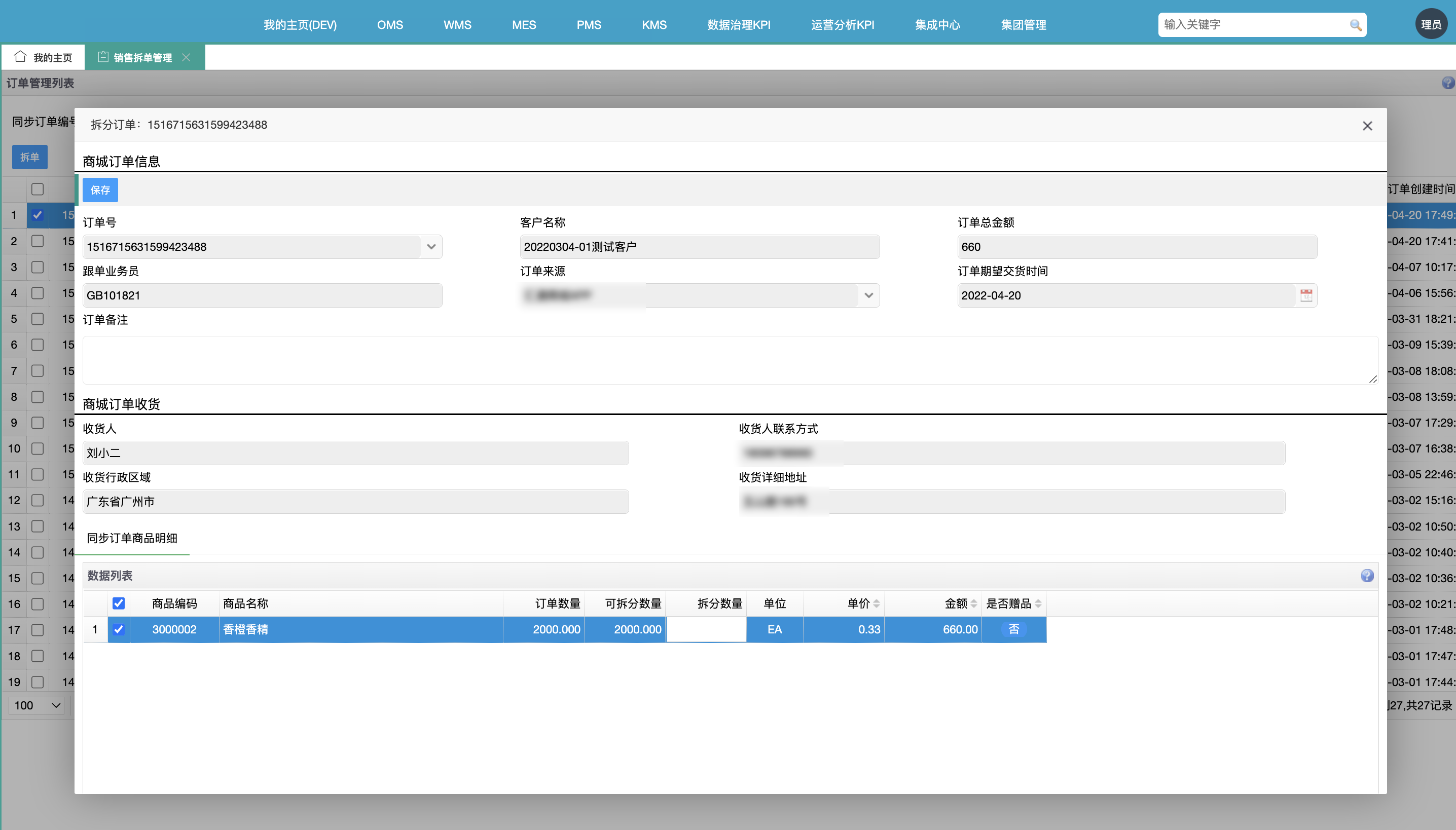Click the blue Save button

[x=100, y=190]
